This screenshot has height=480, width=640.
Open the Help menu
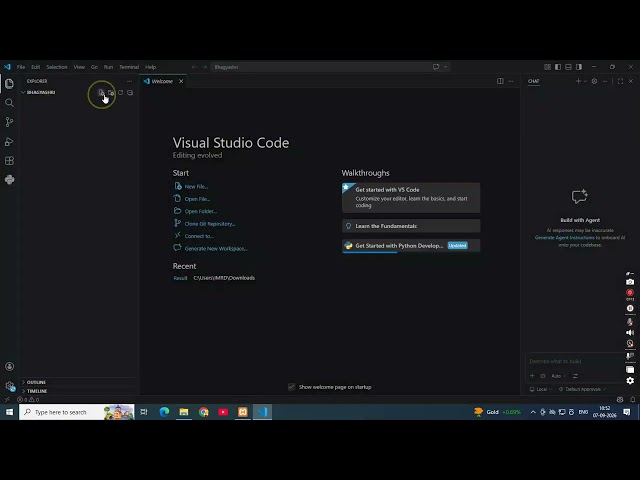point(151,67)
